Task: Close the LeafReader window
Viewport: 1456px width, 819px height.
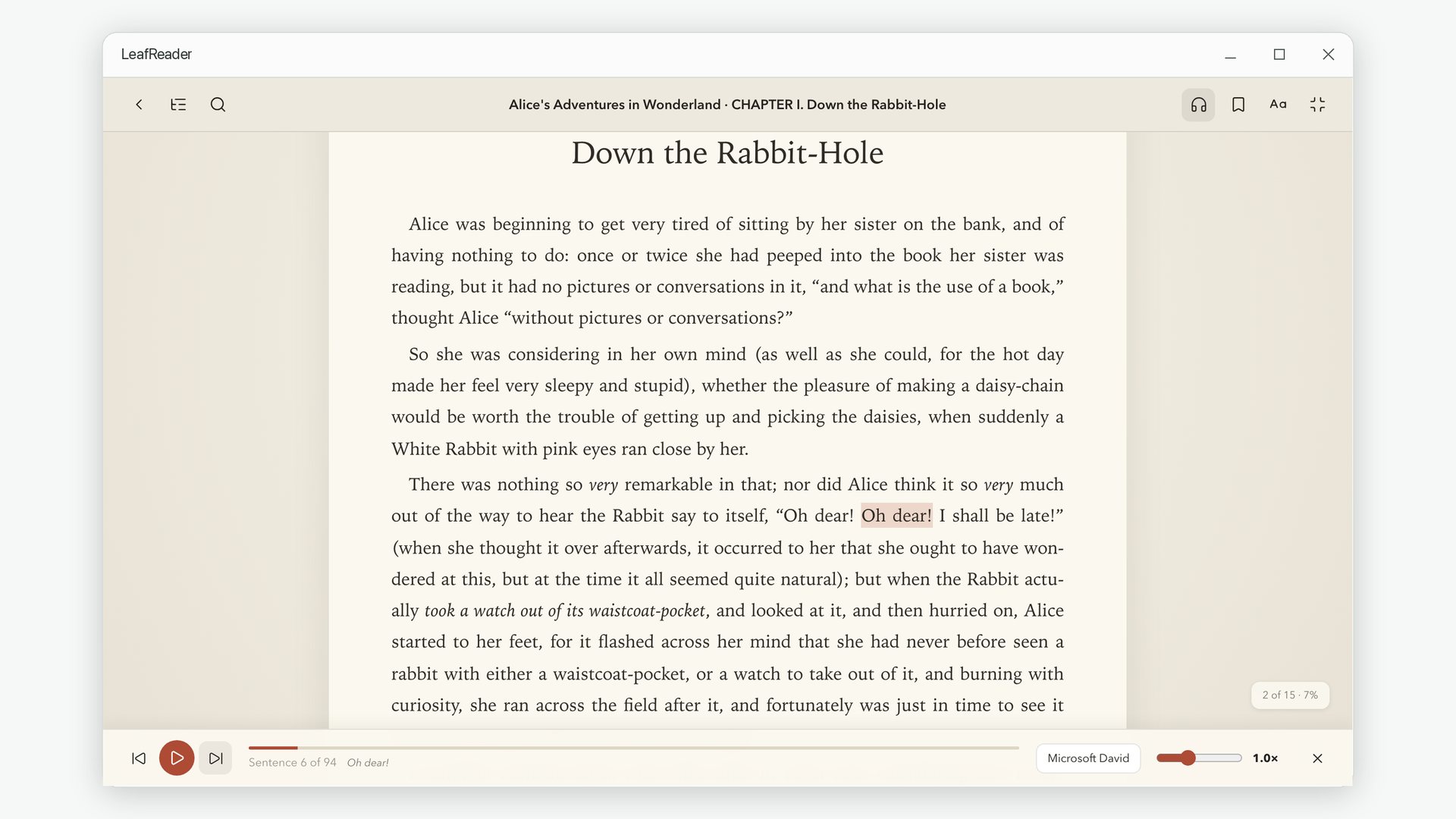Action: (1328, 55)
